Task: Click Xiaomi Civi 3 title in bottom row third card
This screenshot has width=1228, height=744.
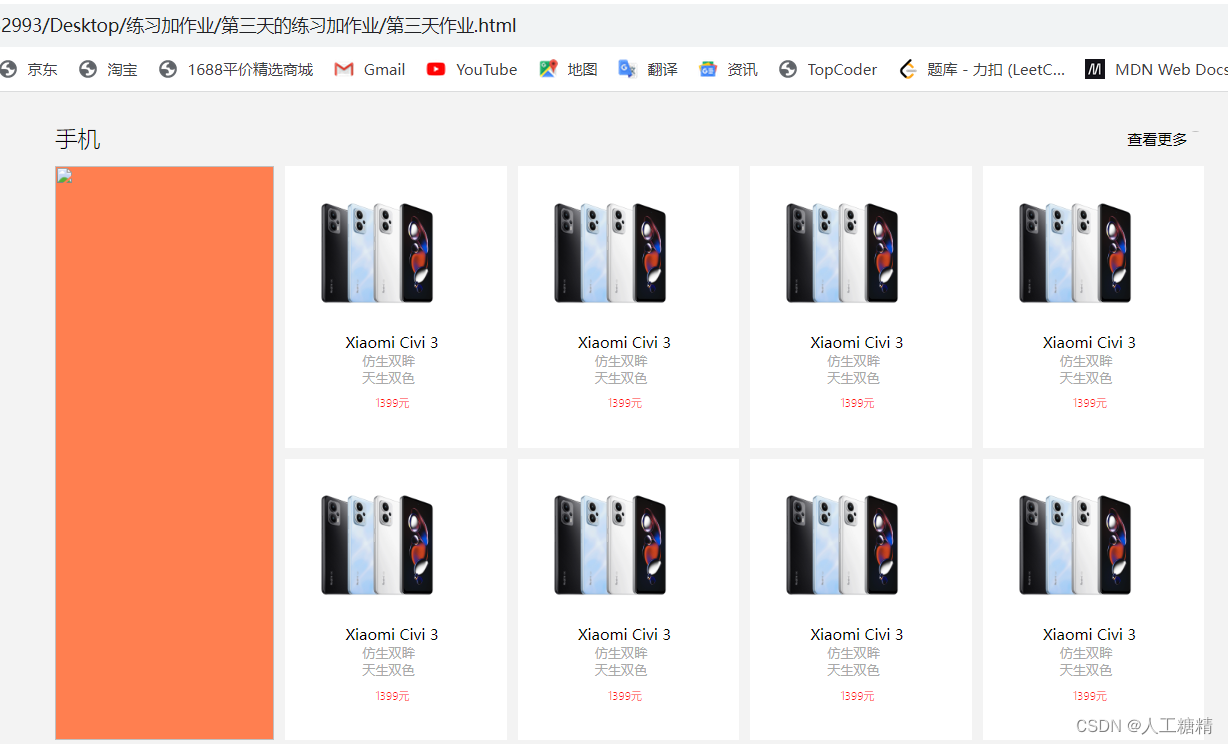Action: pyautogui.click(x=857, y=634)
